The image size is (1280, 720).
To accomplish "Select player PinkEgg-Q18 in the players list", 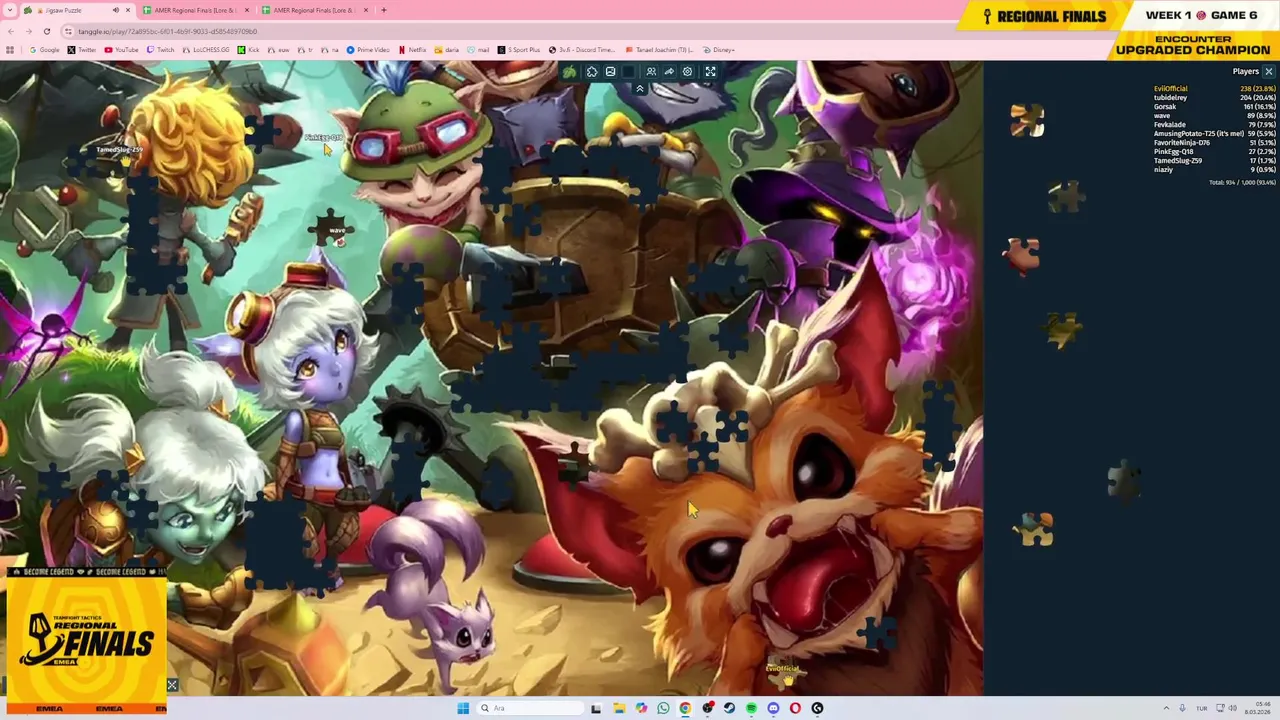I will click(x=1173, y=152).
